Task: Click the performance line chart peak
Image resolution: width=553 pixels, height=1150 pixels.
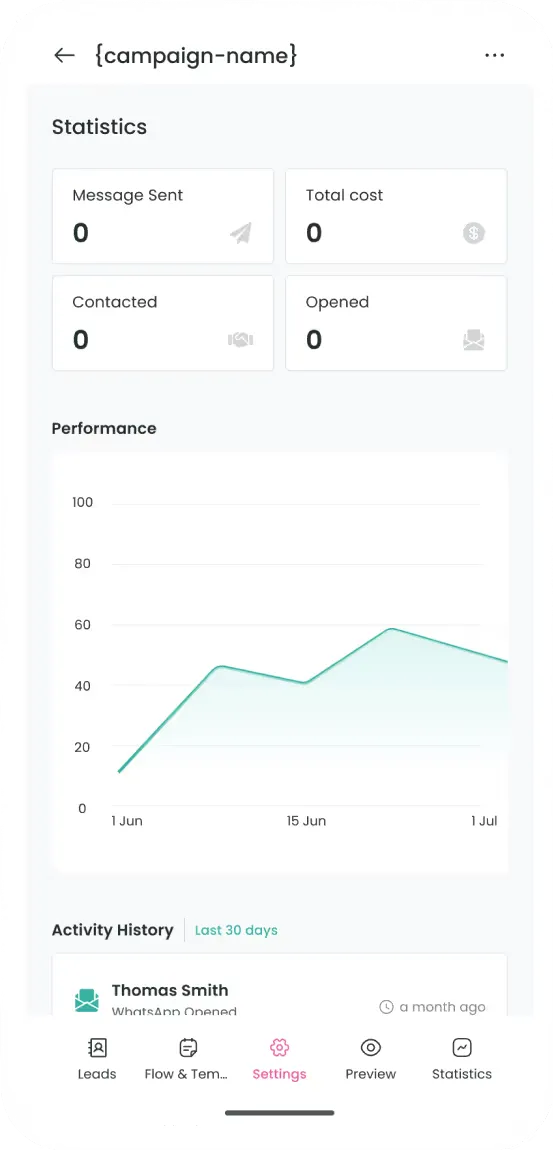Action: [x=392, y=629]
